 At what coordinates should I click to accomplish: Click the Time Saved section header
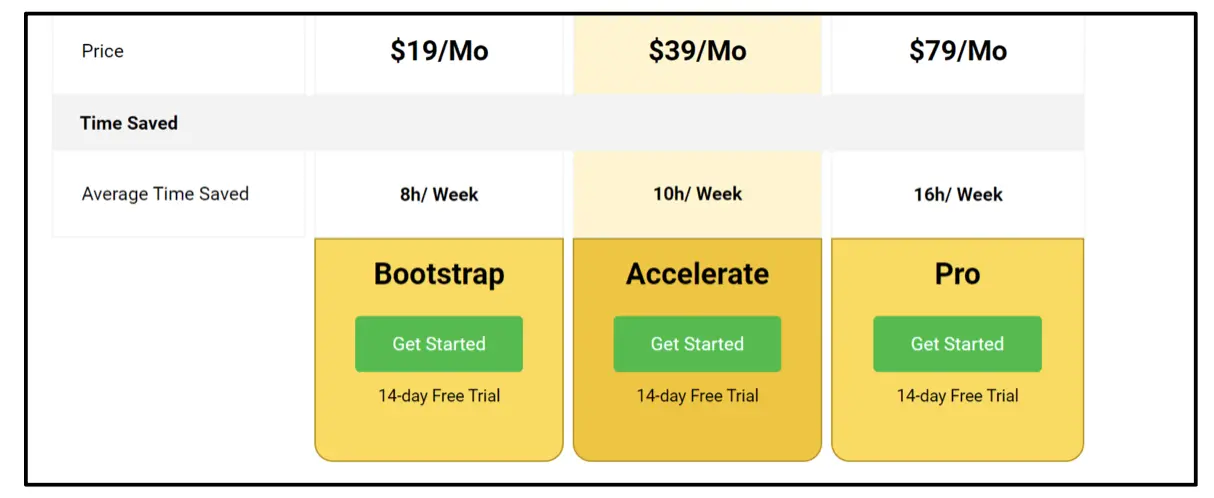pos(129,124)
